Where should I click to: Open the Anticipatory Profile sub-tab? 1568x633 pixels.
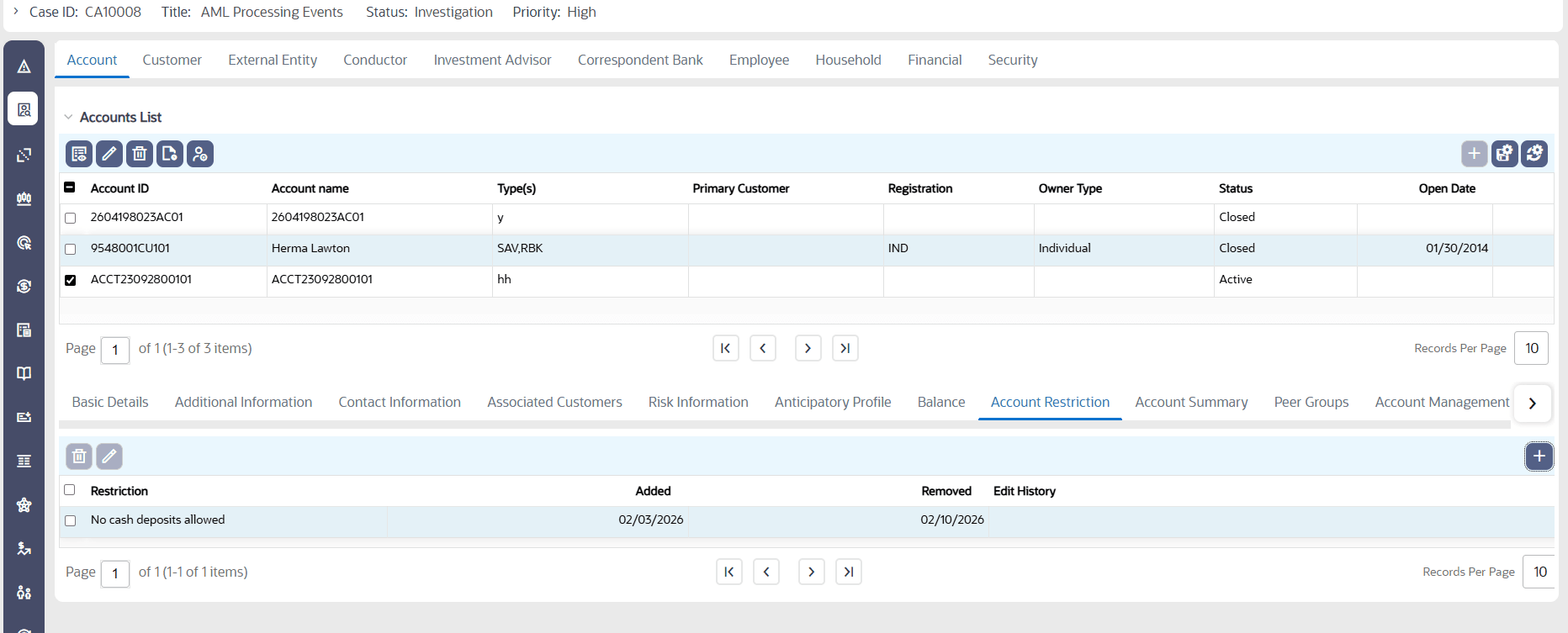pos(833,402)
